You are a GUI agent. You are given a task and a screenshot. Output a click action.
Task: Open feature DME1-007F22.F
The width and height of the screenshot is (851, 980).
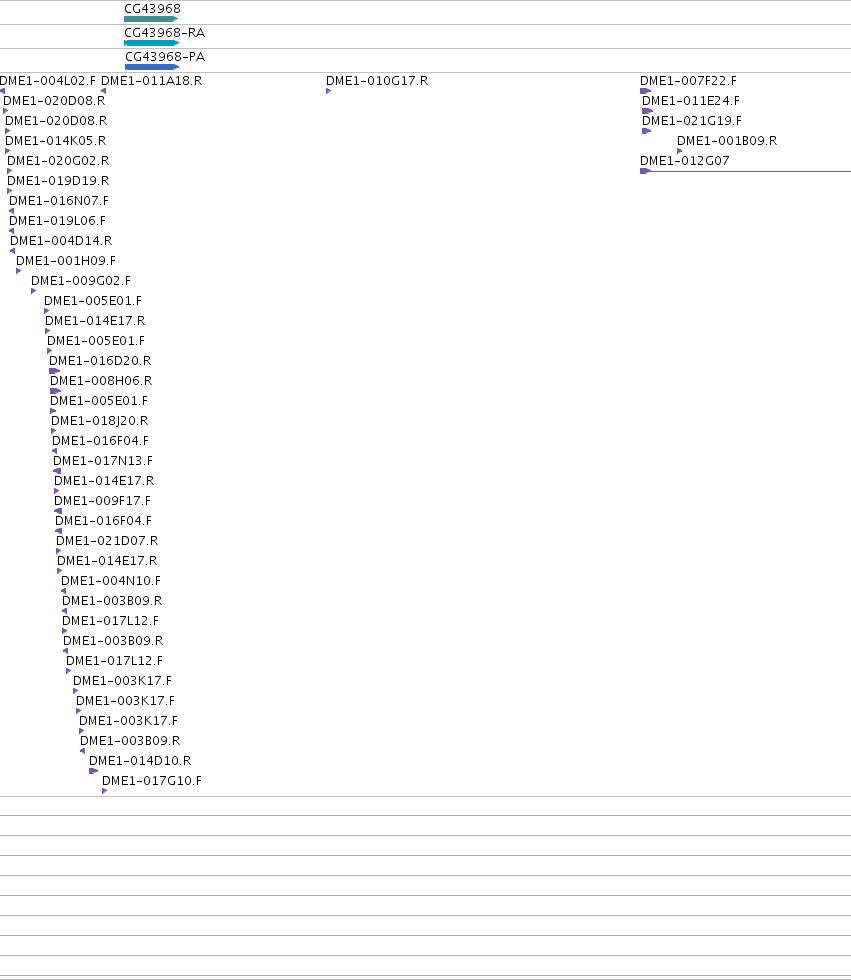(688, 81)
